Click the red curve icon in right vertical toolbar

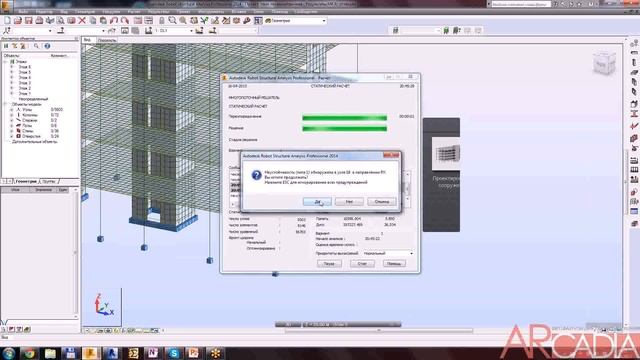(x=634, y=126)
